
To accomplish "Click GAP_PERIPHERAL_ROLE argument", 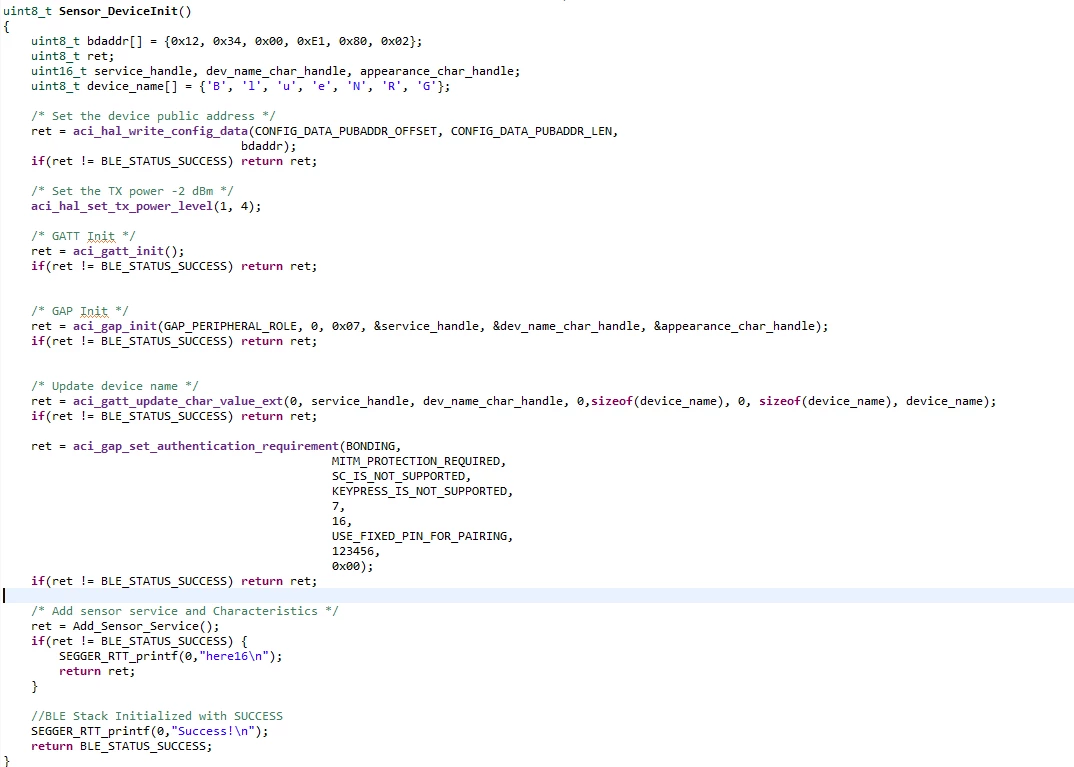I will tap(230, 326).
